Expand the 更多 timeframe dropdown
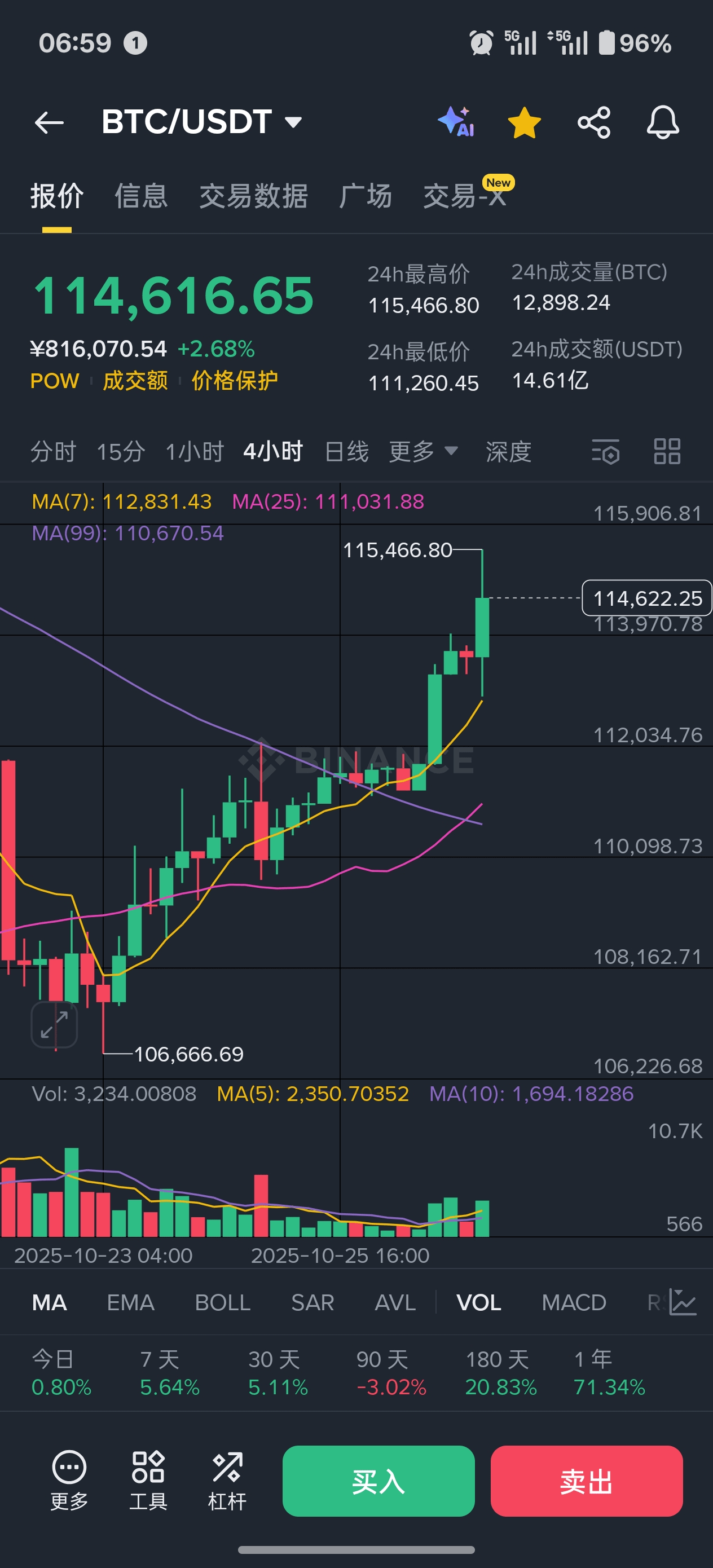Viewport: 713px width, 1568px height. [x=423, y=452]
